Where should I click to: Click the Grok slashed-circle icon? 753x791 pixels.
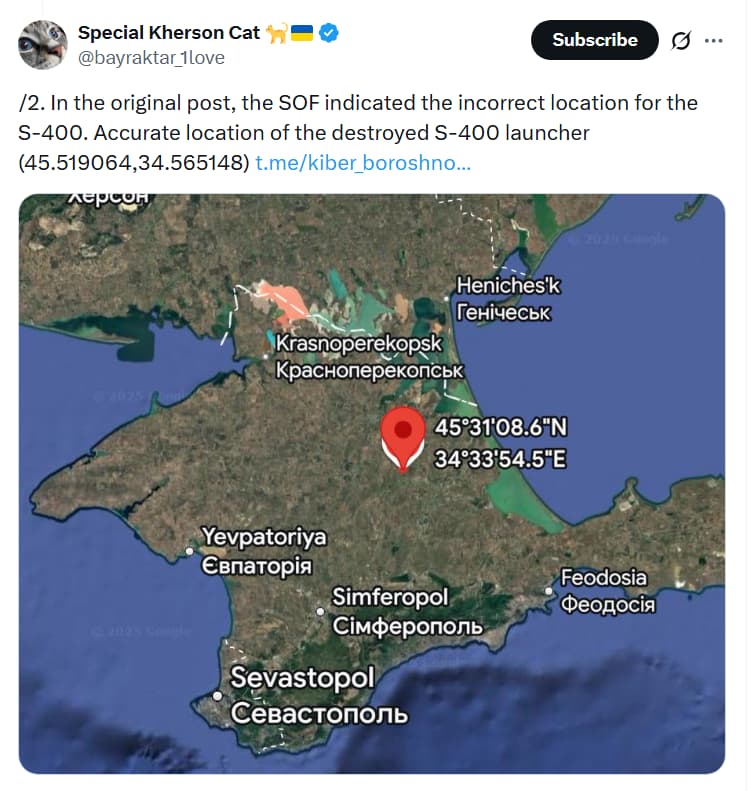coord(681,41)
